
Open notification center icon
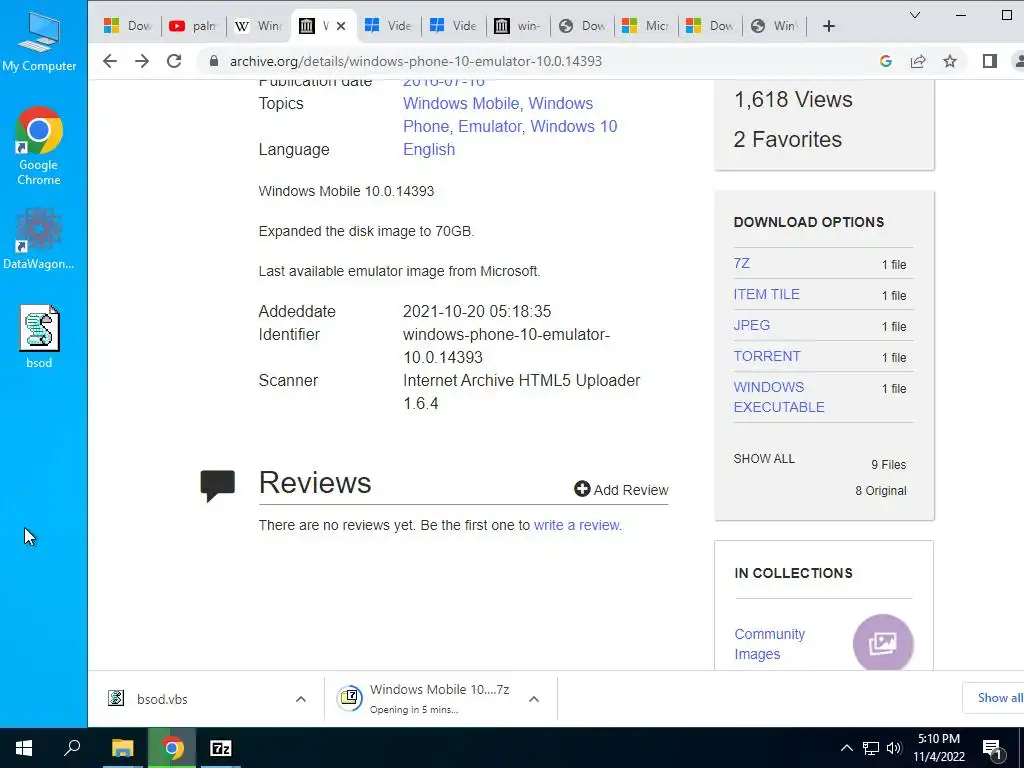point(992,749)
